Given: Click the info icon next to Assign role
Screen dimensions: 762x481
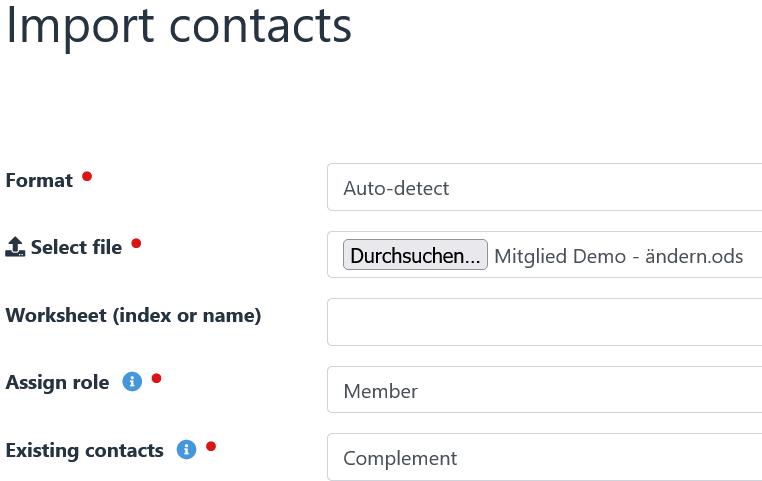Looking at the screenshot, I should click(x=131, y=381).
